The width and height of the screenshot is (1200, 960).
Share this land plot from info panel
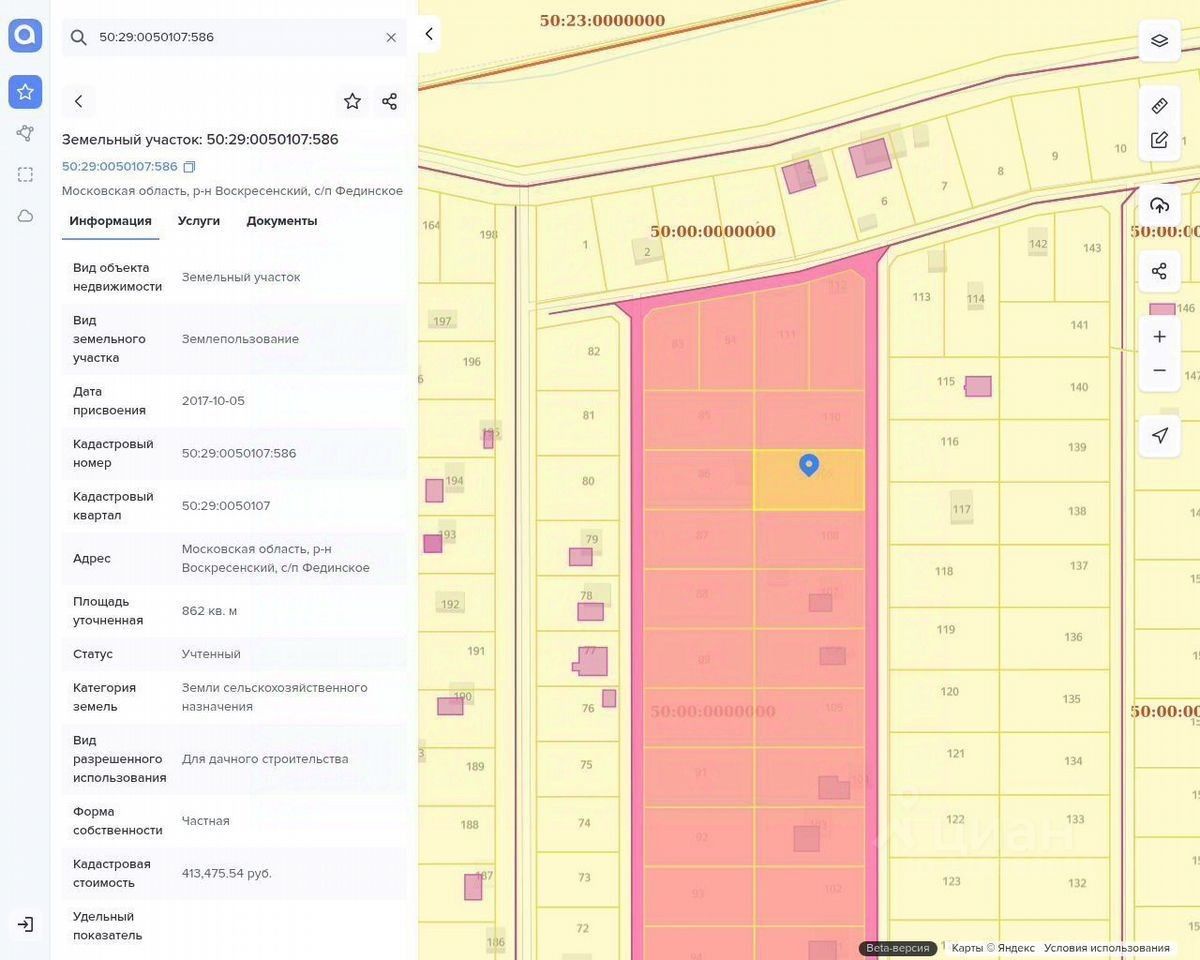pos(389,101)
